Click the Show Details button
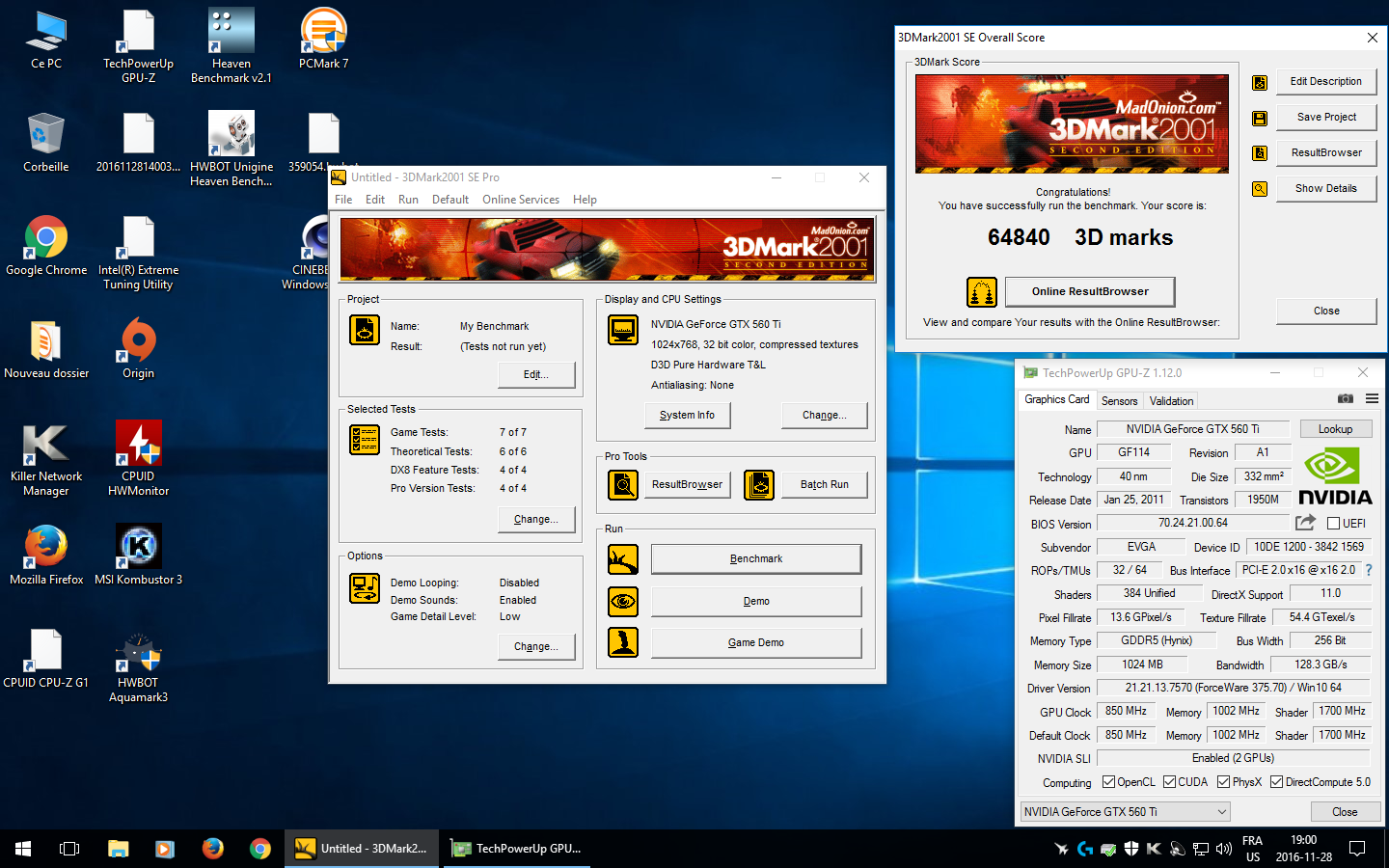This screenshot has height=868, width=1389. point(1326,189)
